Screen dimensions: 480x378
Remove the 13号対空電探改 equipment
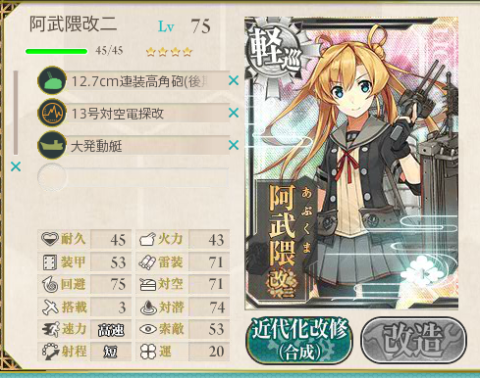click(234, 113)
